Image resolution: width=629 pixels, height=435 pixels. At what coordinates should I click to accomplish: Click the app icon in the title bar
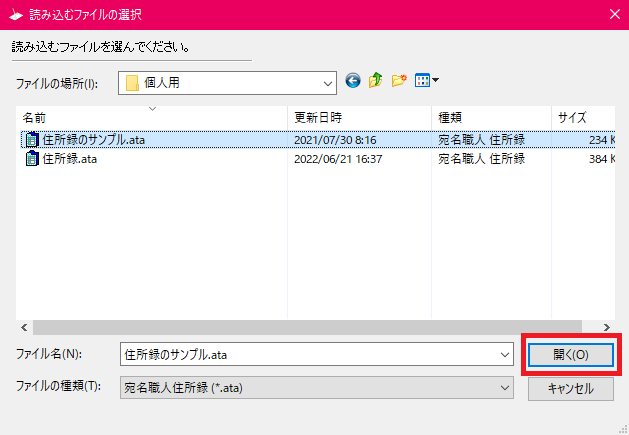coord(16,15)
